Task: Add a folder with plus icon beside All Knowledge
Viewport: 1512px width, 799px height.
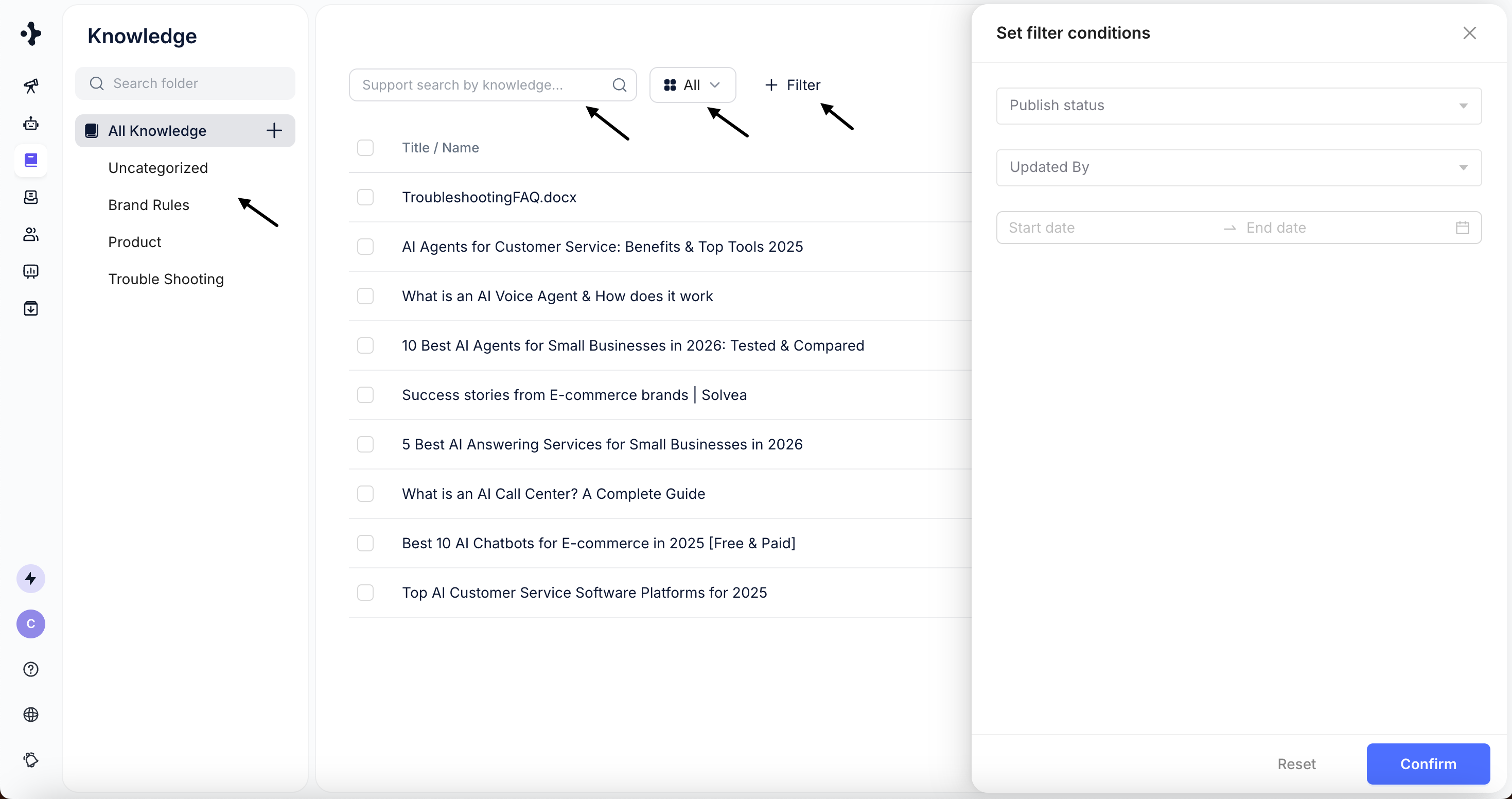Action: click(274, 130)
